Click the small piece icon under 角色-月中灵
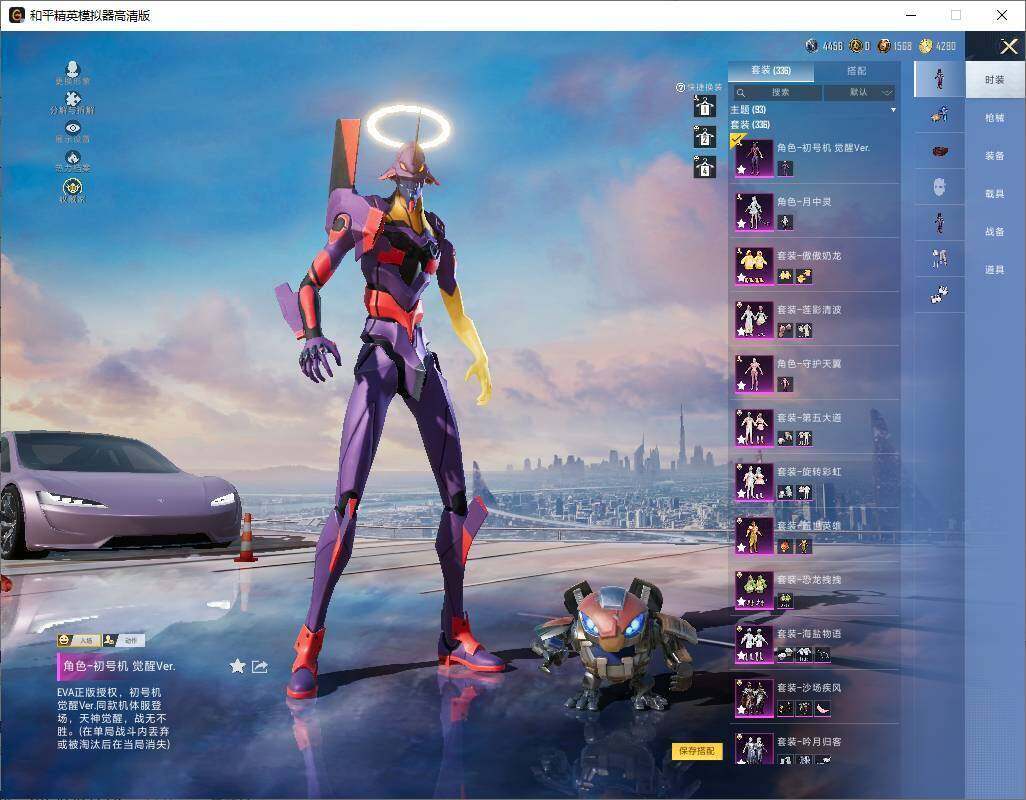The width and height of the screenshot is (1026, 800). [785, 222]
